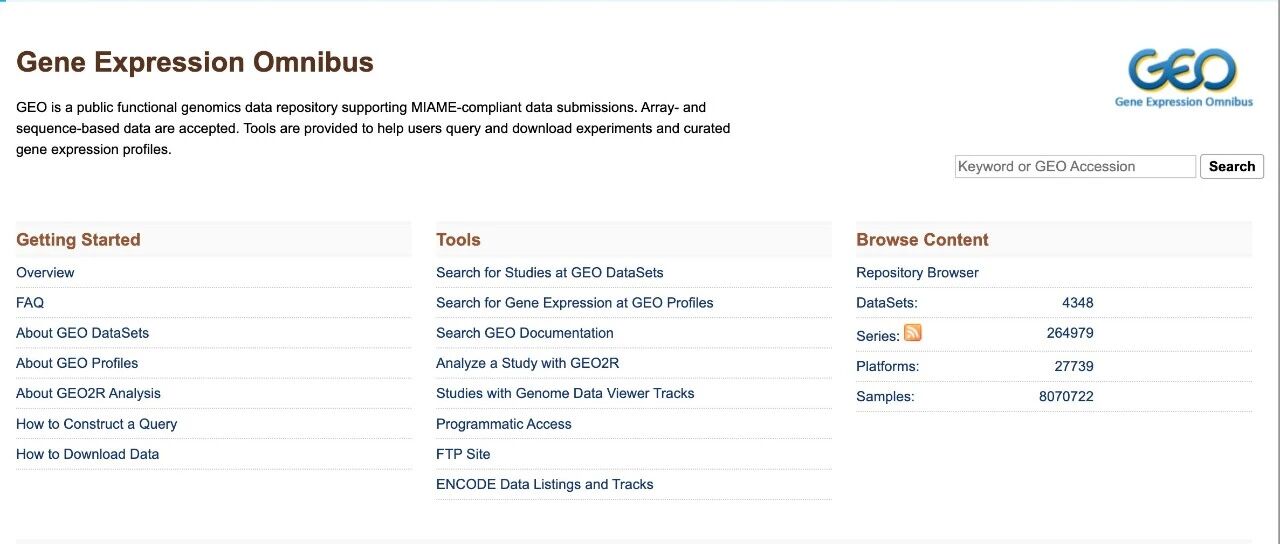The width and height of the screenshot is (1280, 544).
Task: View About GEO2R Analysis page
Action: [88, 394]
